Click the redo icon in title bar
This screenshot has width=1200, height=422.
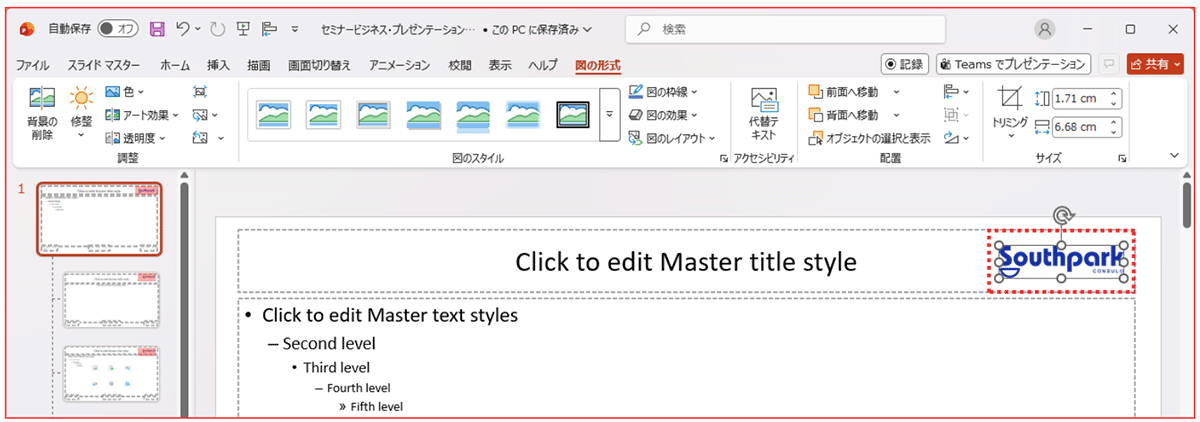tap(219, 29)
